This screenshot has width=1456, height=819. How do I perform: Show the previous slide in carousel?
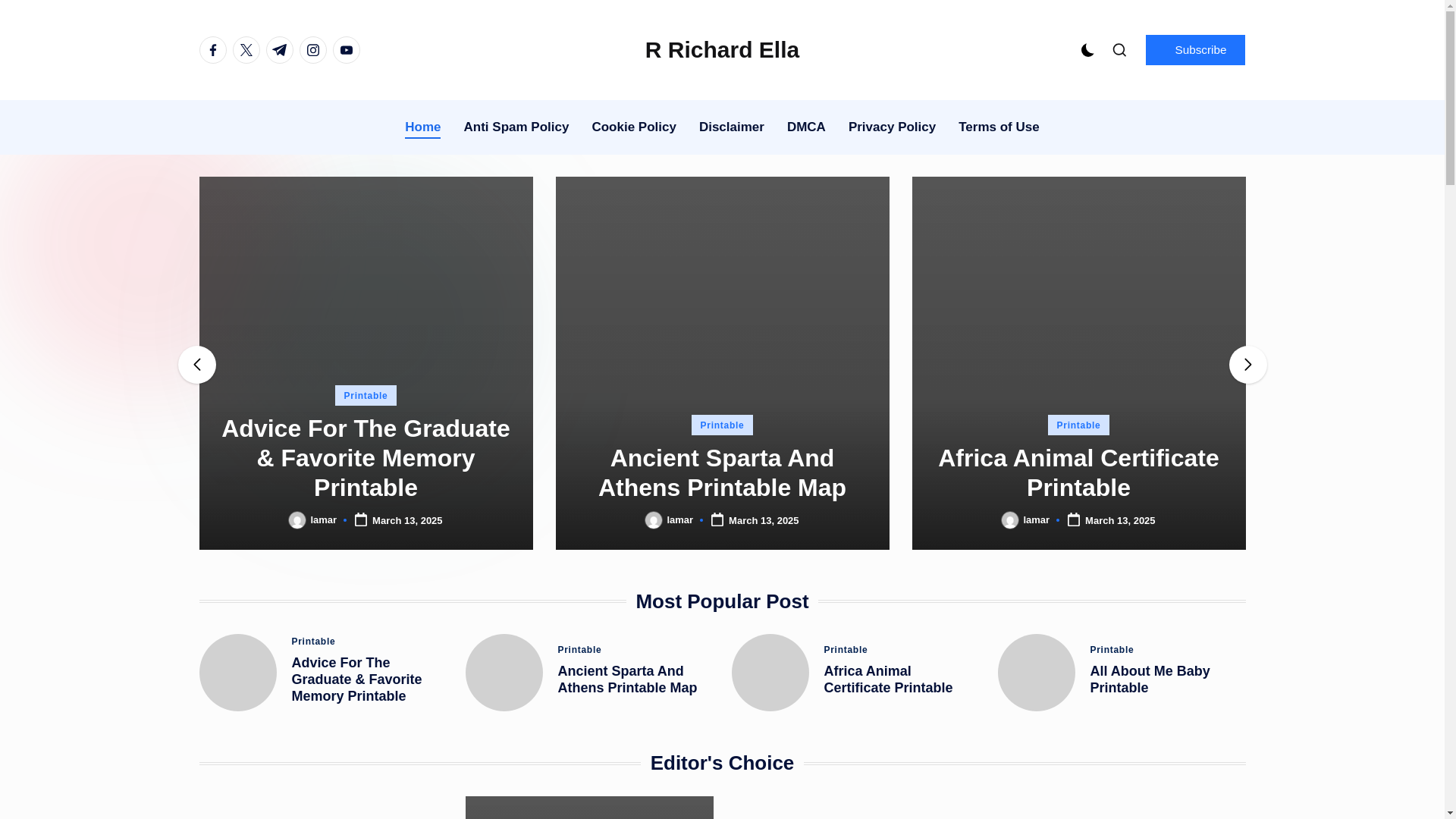coord(197,365)
